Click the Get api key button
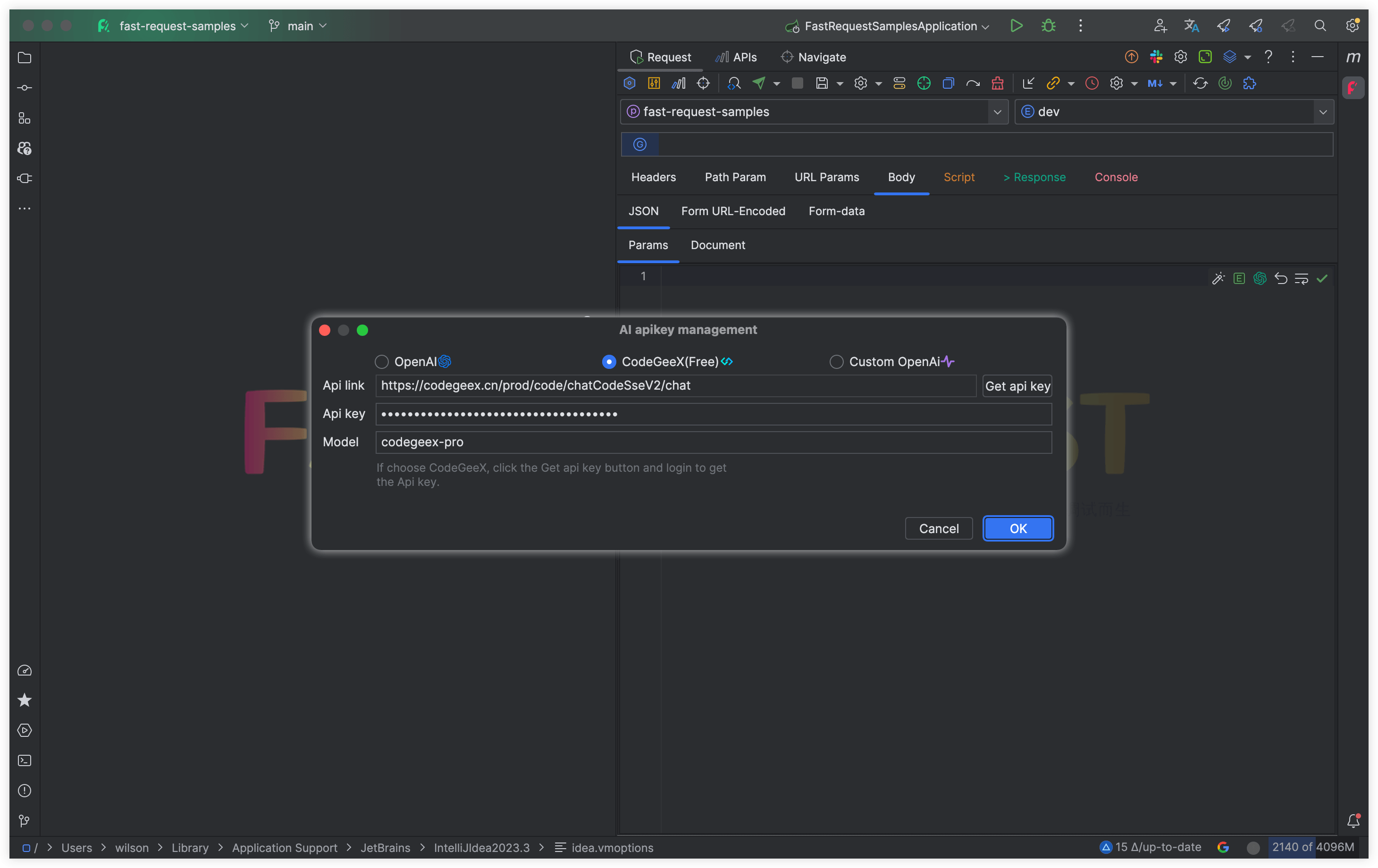The width and height of the screenshot is (1378, 868). tap(1017, 386)
